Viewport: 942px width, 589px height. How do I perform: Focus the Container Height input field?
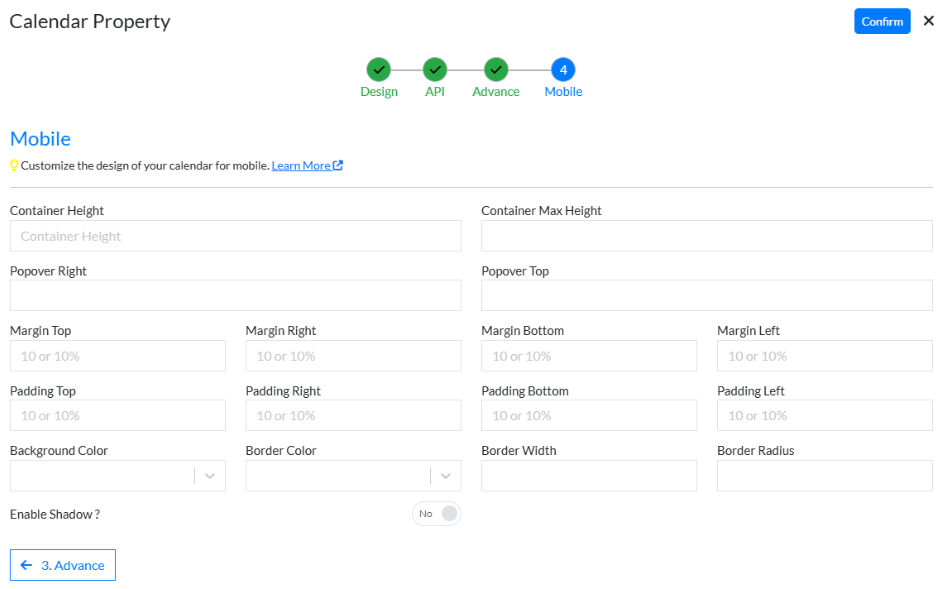click(x=236, y=236)
